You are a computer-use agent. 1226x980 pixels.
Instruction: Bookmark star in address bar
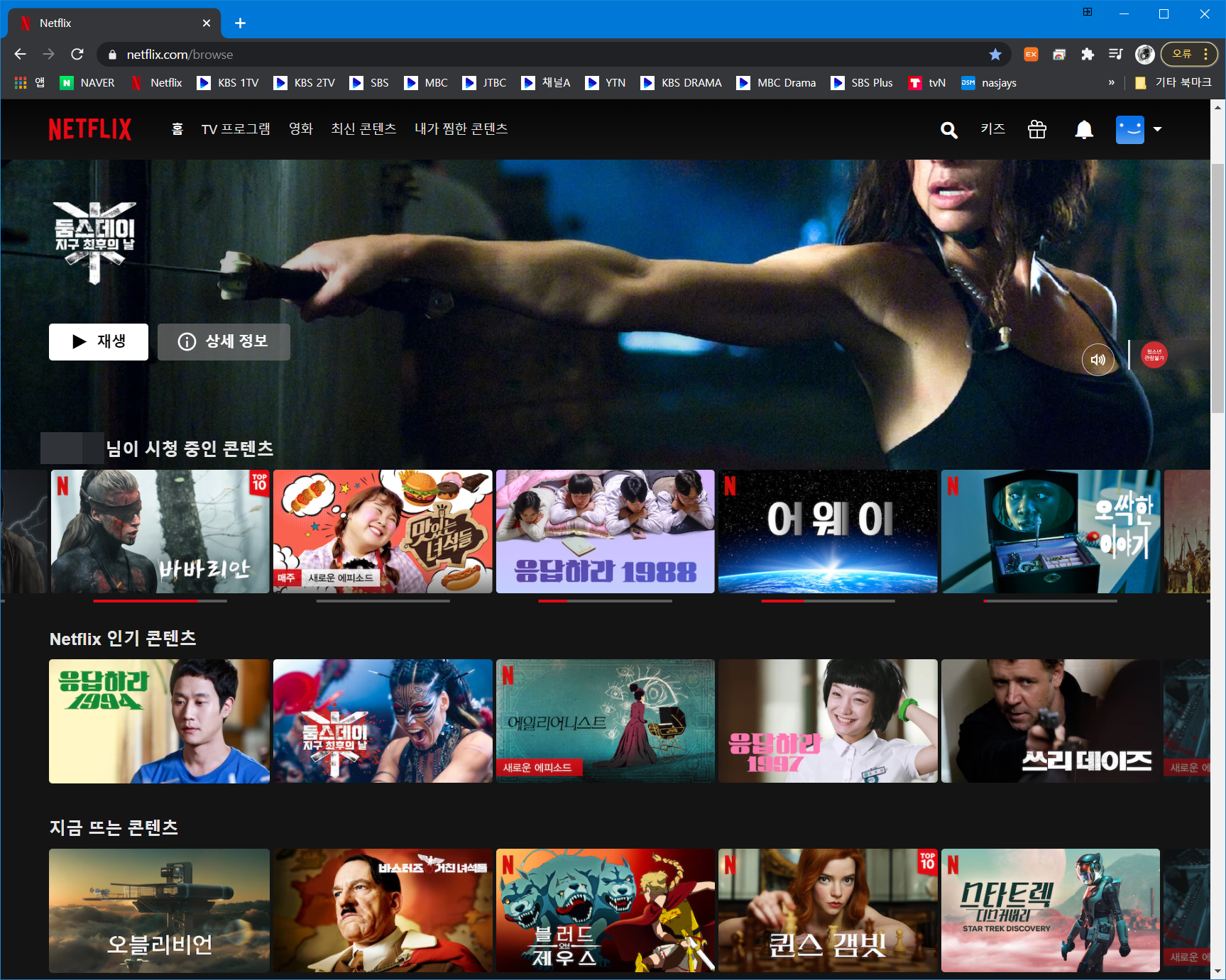pos(995,54)
